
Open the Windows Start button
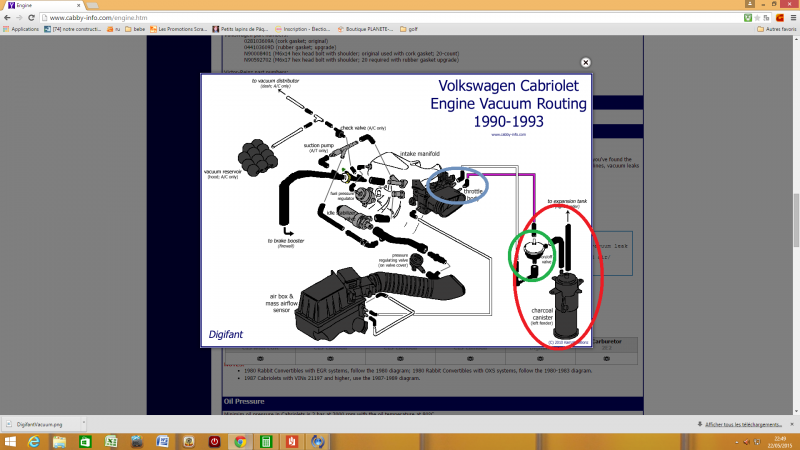10,441
